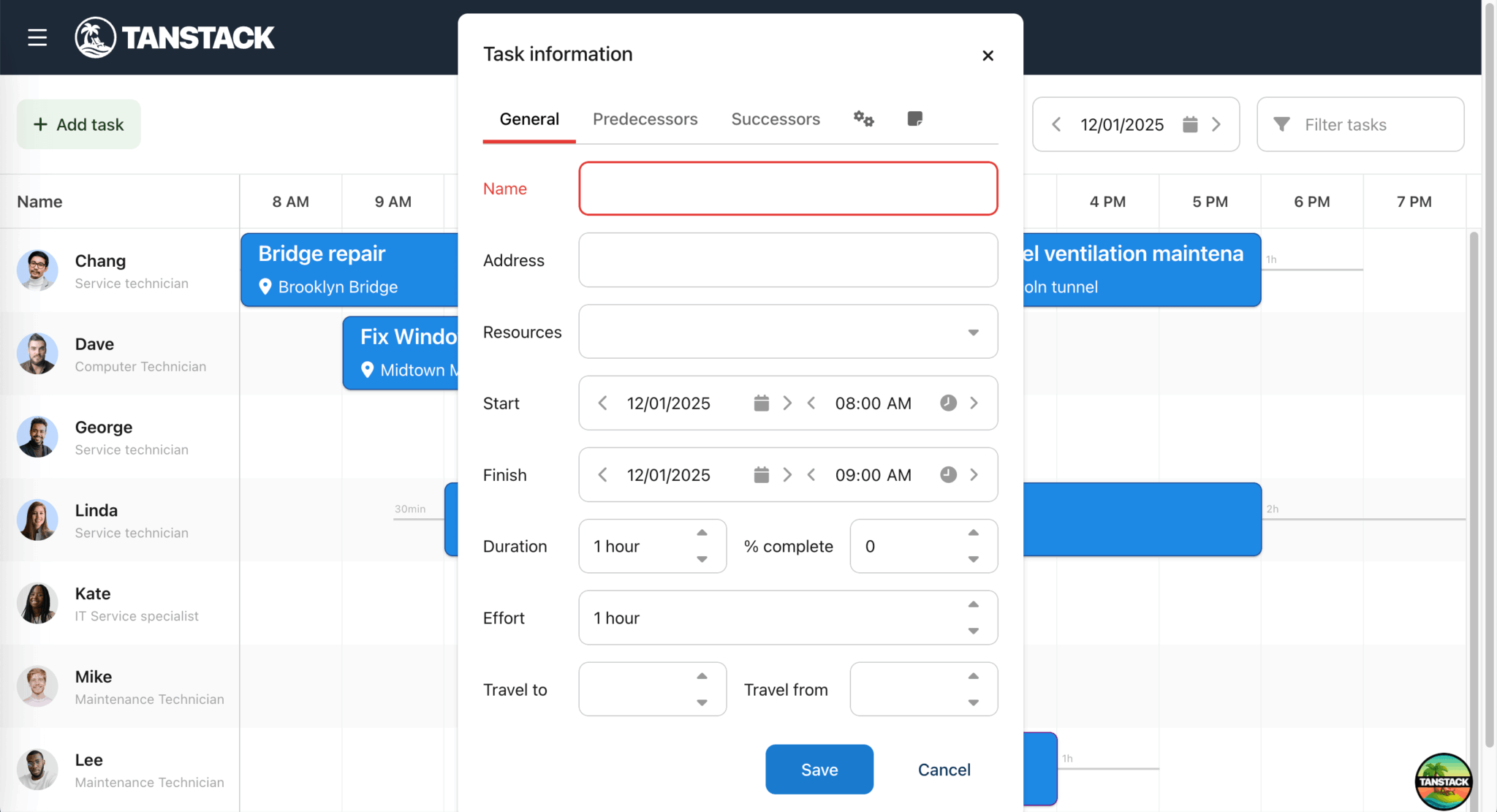Go to next day in toolbar date
1497x812 pixels.
click(x=1216, y=124)
